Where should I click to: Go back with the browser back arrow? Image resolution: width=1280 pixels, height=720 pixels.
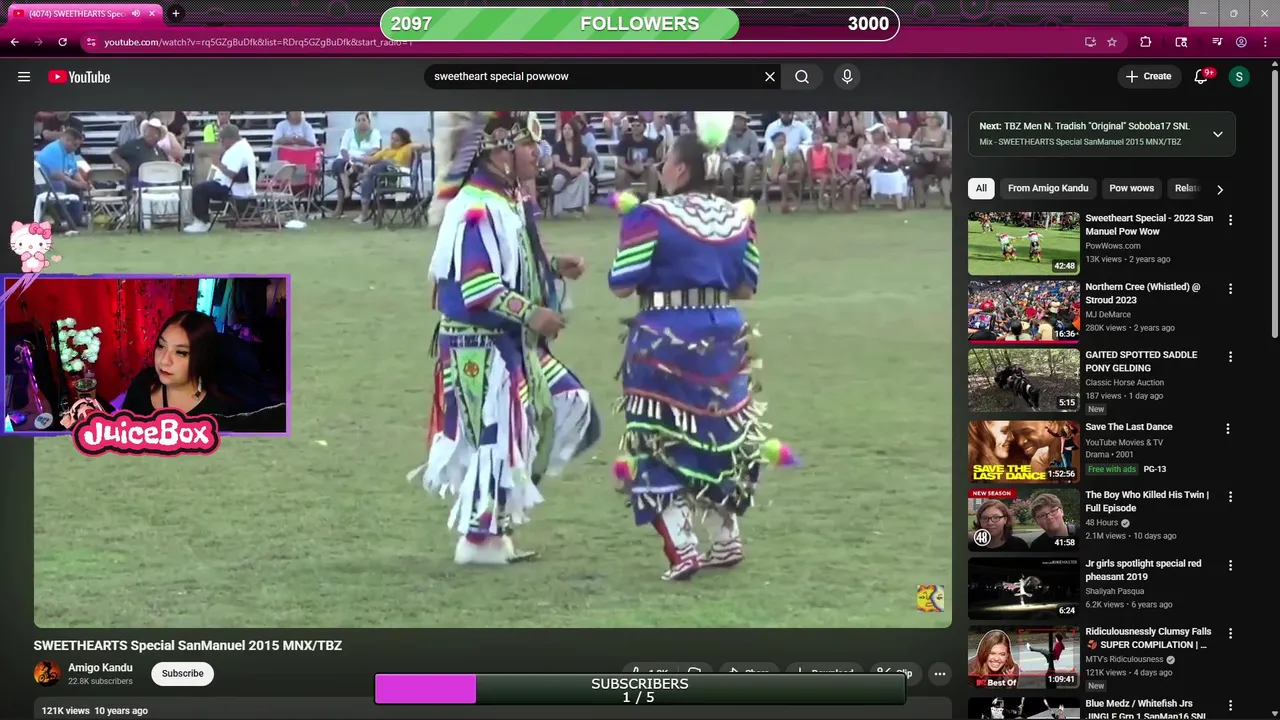tap(14, 42)
